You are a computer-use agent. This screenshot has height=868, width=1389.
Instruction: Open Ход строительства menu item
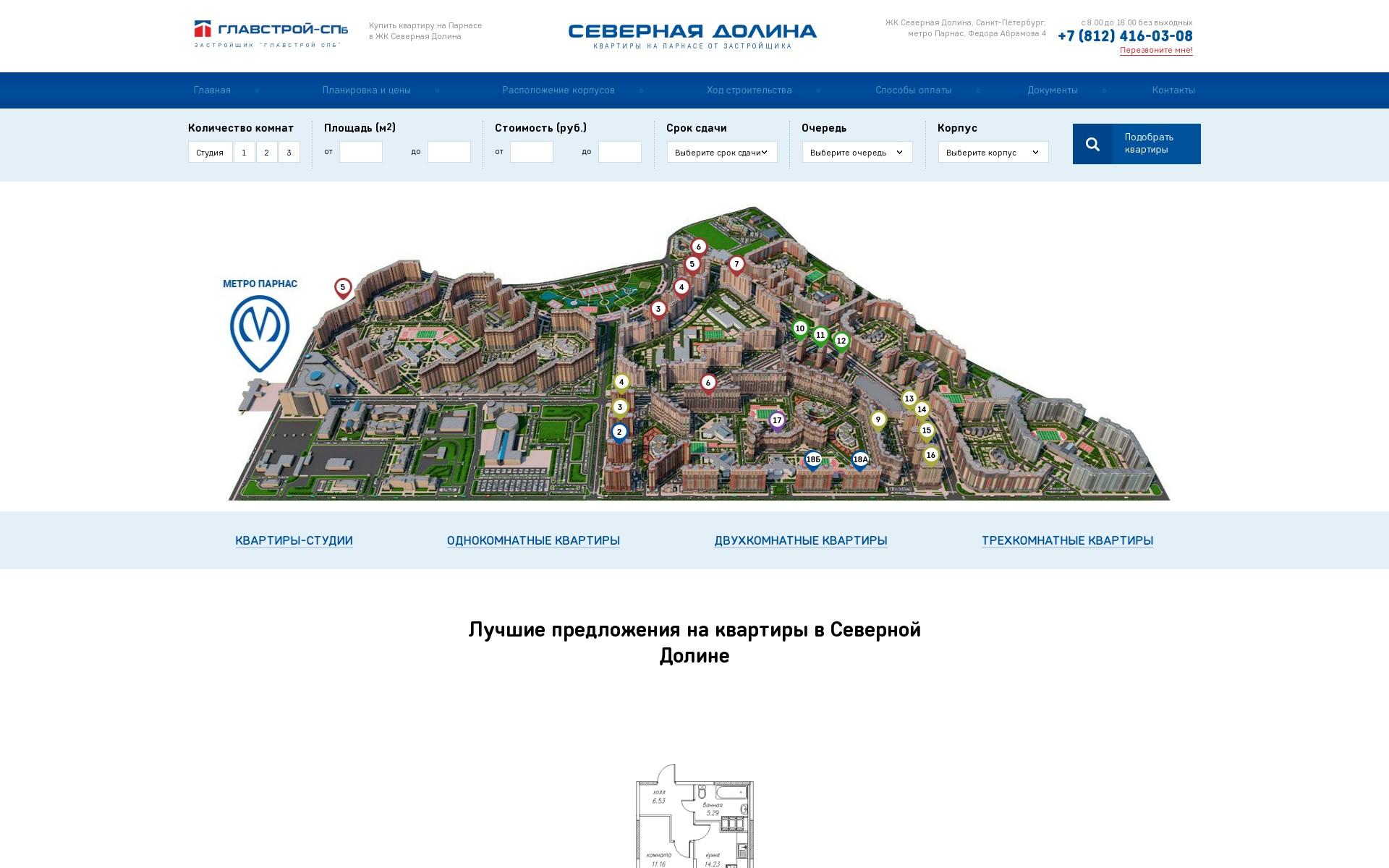749,90
